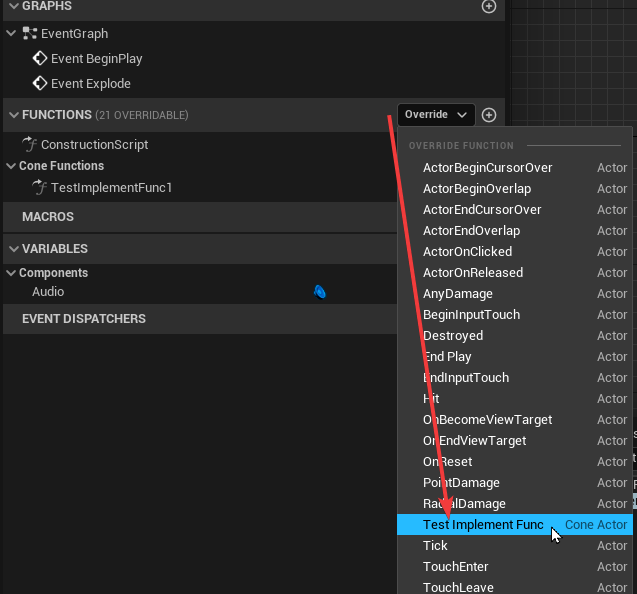
Task: Open the Override functions dropdown
Action: point(436,115)
